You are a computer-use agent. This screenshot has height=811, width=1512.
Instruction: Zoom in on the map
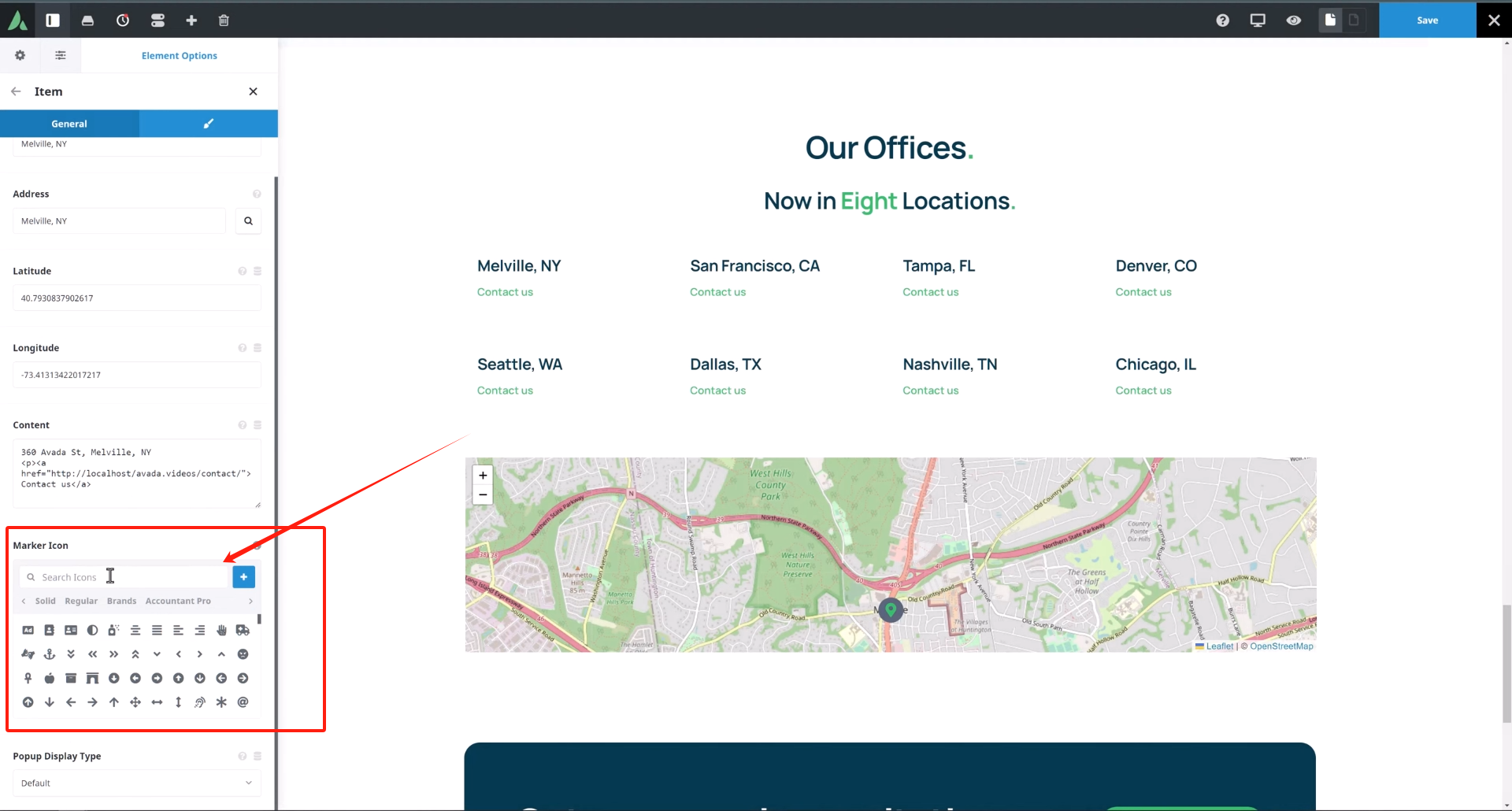[x=483, y=476]
